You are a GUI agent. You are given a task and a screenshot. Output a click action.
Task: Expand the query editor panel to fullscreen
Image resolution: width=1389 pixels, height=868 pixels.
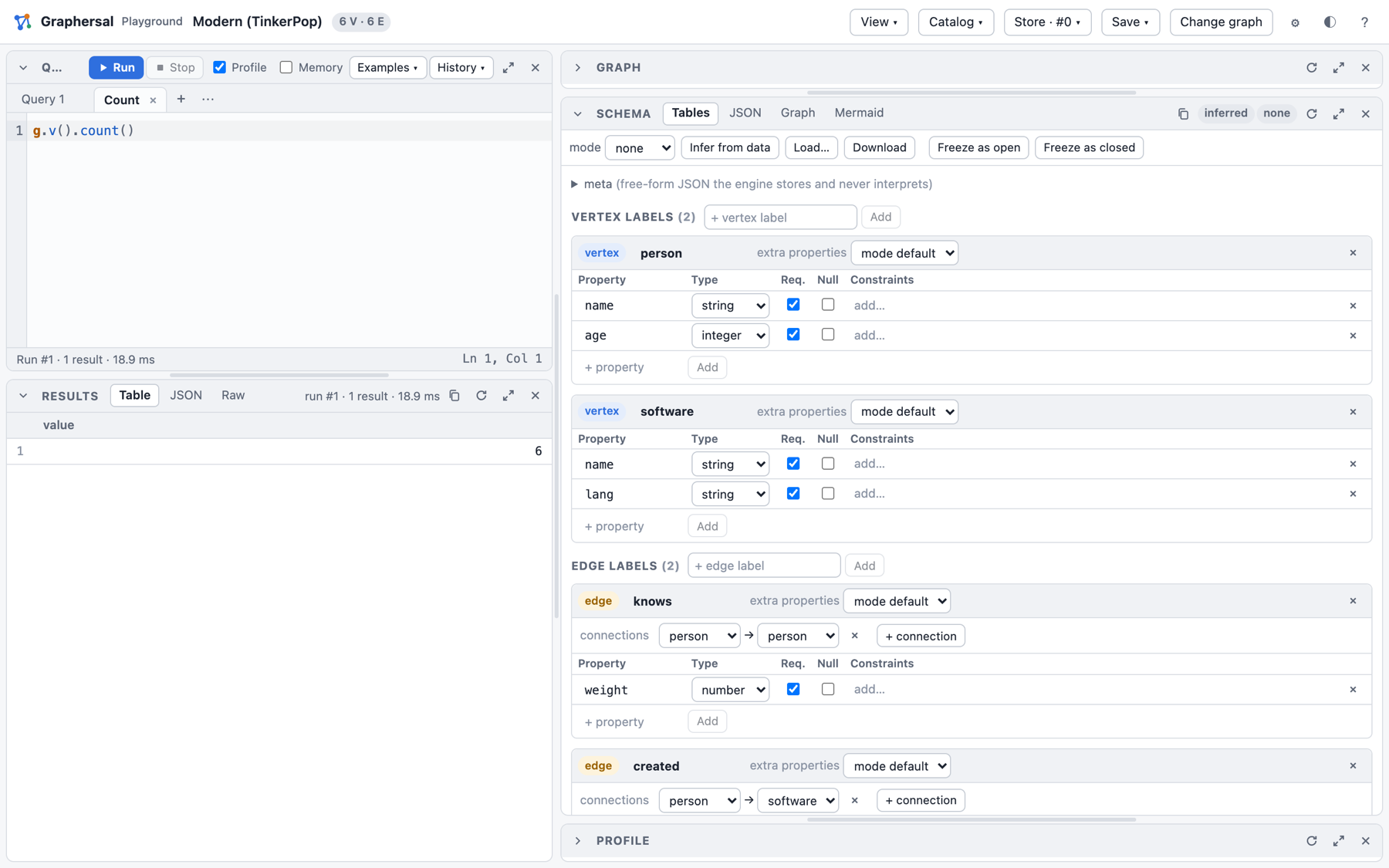[509, 68]
